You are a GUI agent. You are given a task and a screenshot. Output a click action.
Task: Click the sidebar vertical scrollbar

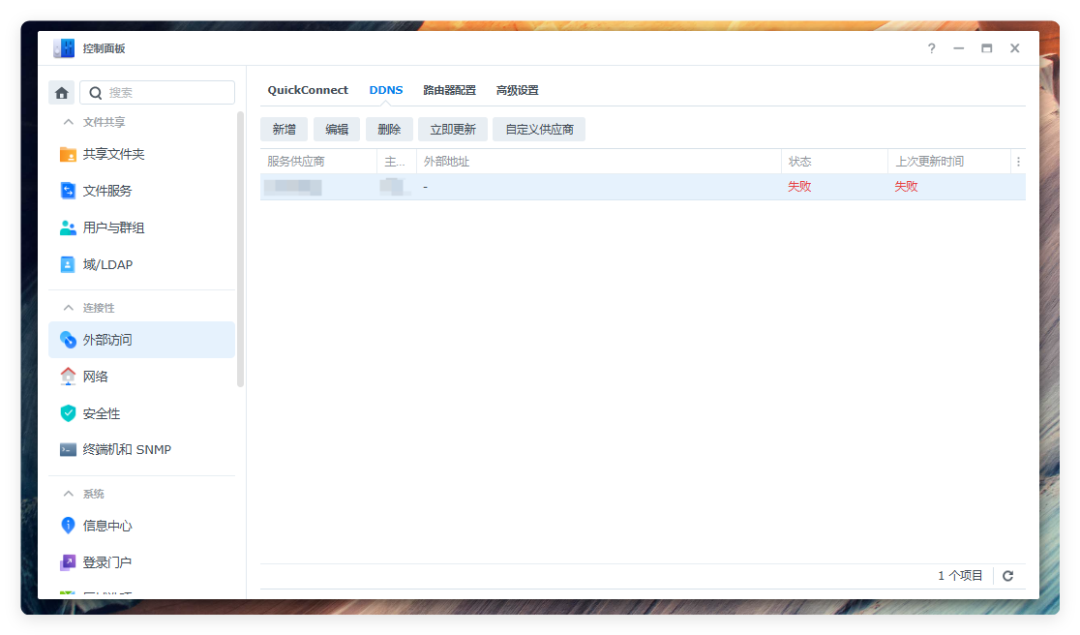tap(240, 249)
